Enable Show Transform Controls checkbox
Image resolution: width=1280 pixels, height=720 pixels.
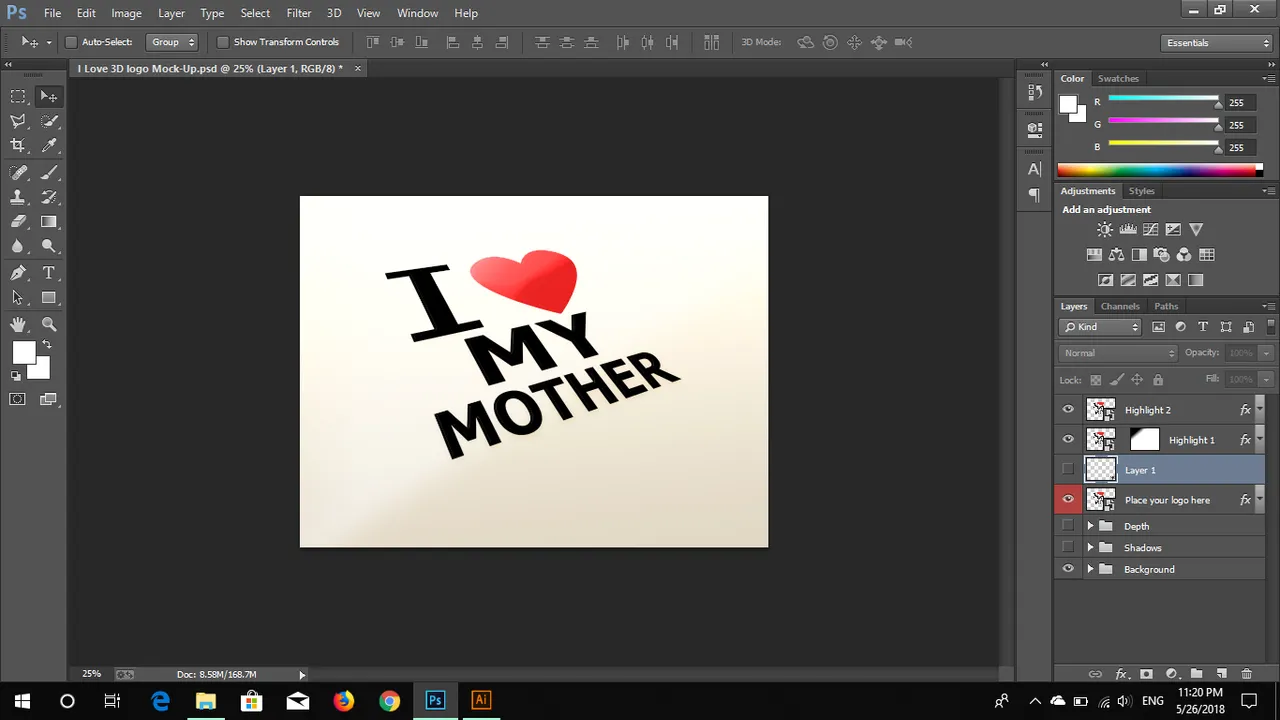click(223, 42)
